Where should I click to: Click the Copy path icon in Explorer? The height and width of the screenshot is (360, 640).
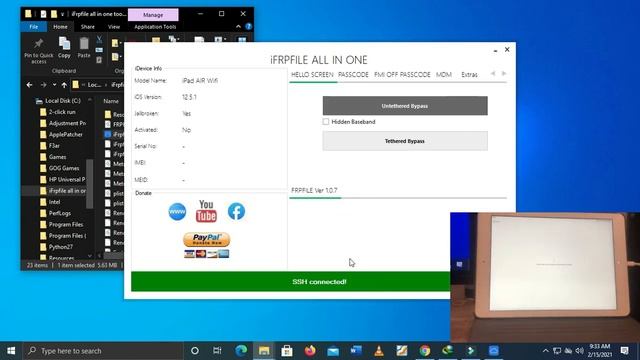99,50
